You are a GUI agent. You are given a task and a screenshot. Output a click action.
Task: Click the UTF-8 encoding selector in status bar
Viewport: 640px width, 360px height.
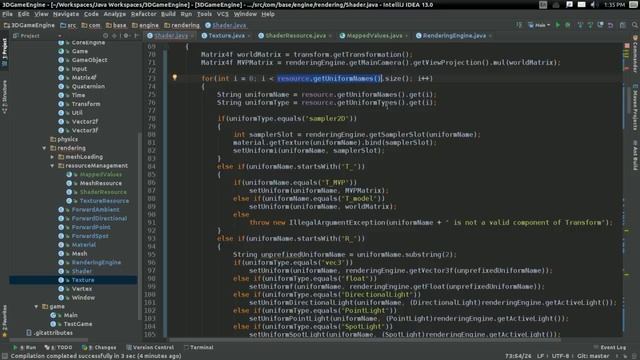click(x=560, y=356)
